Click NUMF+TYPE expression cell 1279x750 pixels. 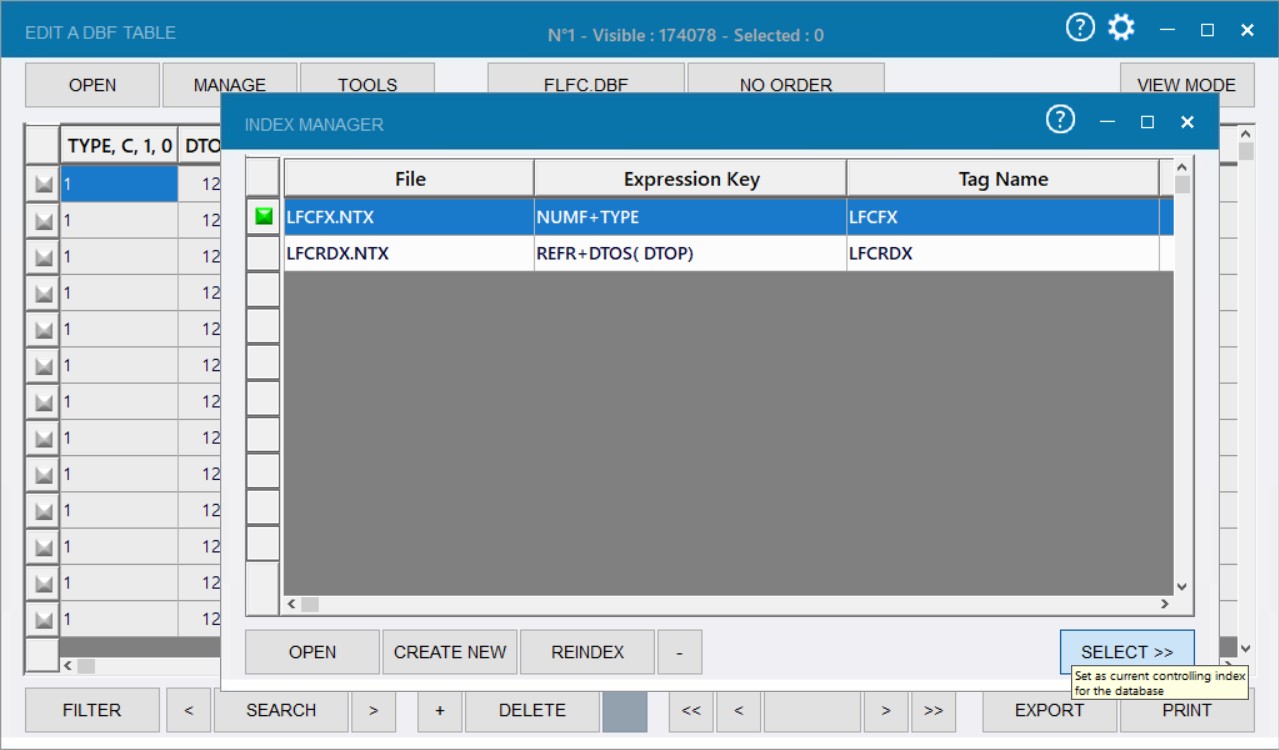pos(691,217)
